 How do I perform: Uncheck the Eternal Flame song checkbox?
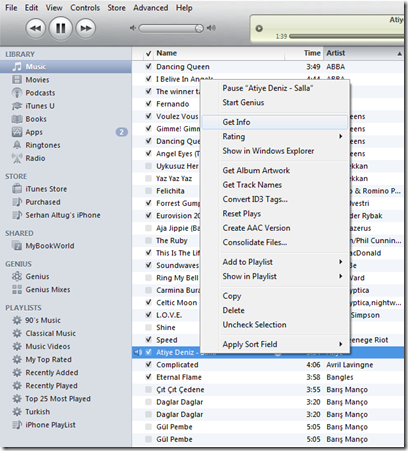point(149,377)
